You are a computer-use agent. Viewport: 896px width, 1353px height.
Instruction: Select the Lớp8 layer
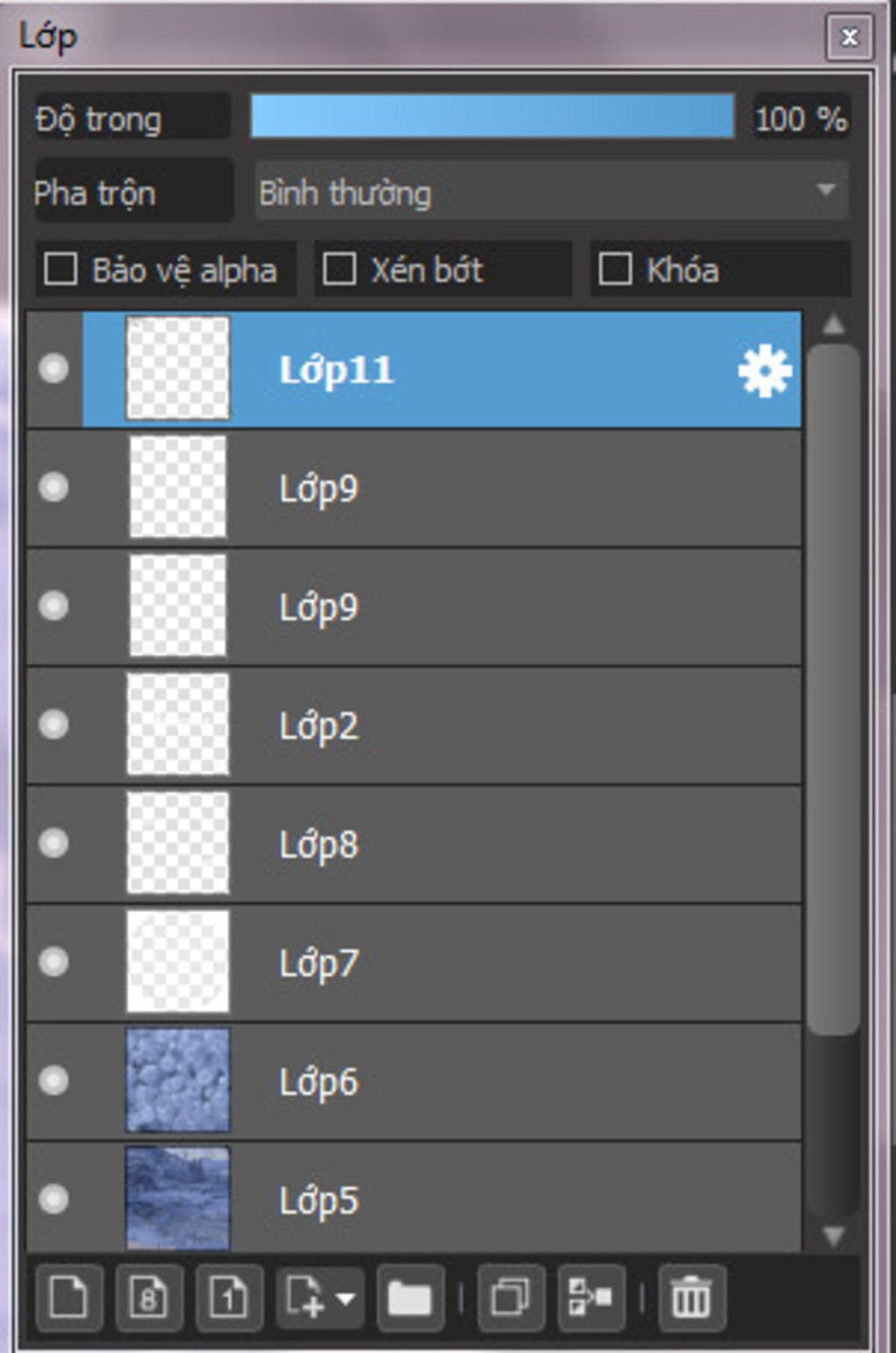pos(414,844)
